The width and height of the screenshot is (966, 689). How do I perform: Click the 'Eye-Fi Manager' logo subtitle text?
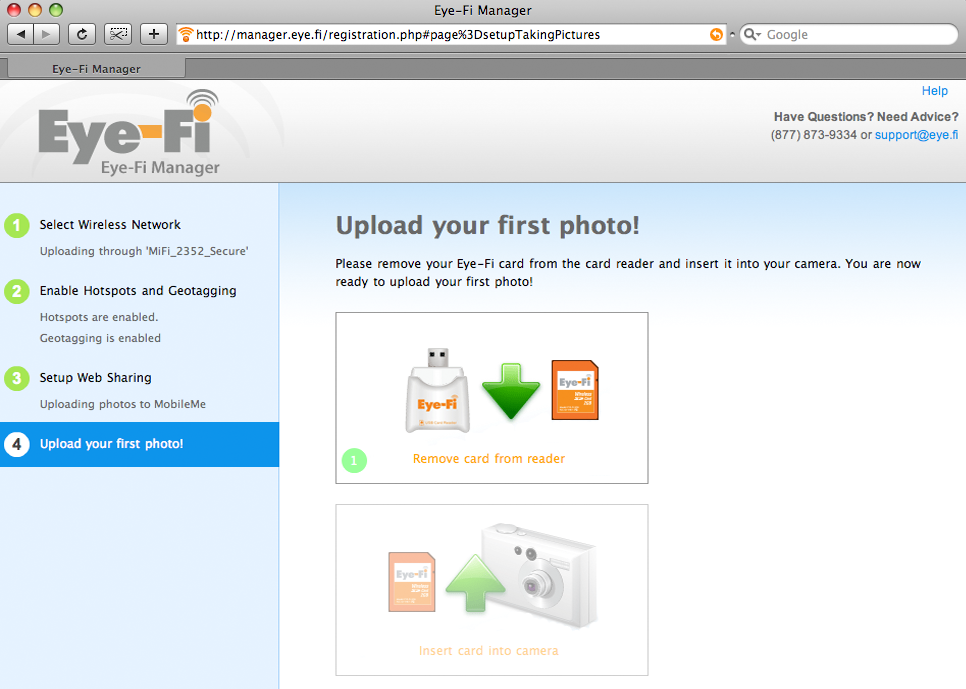click(x=160, y=168)
